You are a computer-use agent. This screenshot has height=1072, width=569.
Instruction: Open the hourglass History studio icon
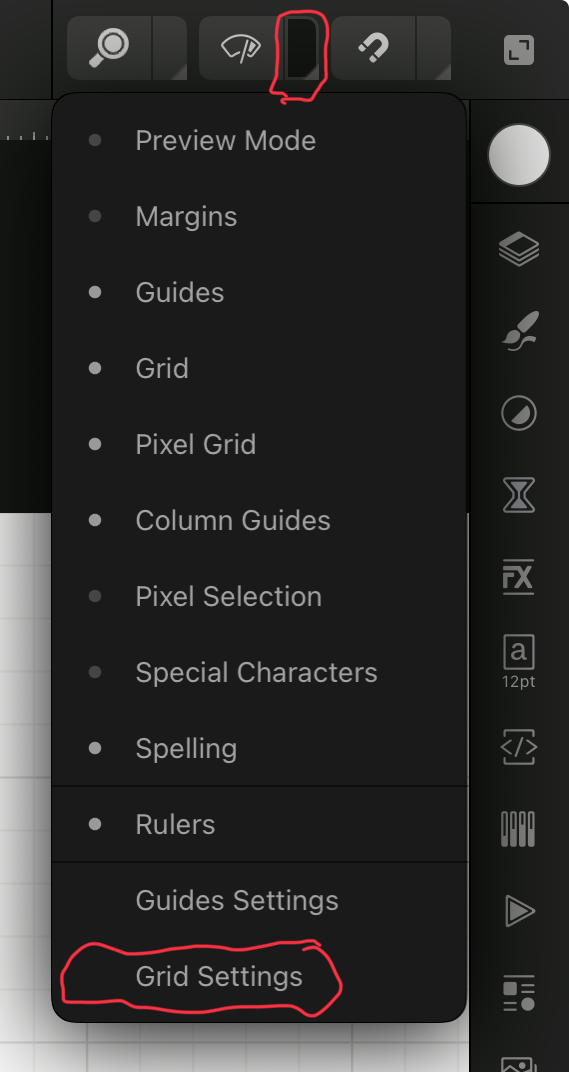(519, 496)
